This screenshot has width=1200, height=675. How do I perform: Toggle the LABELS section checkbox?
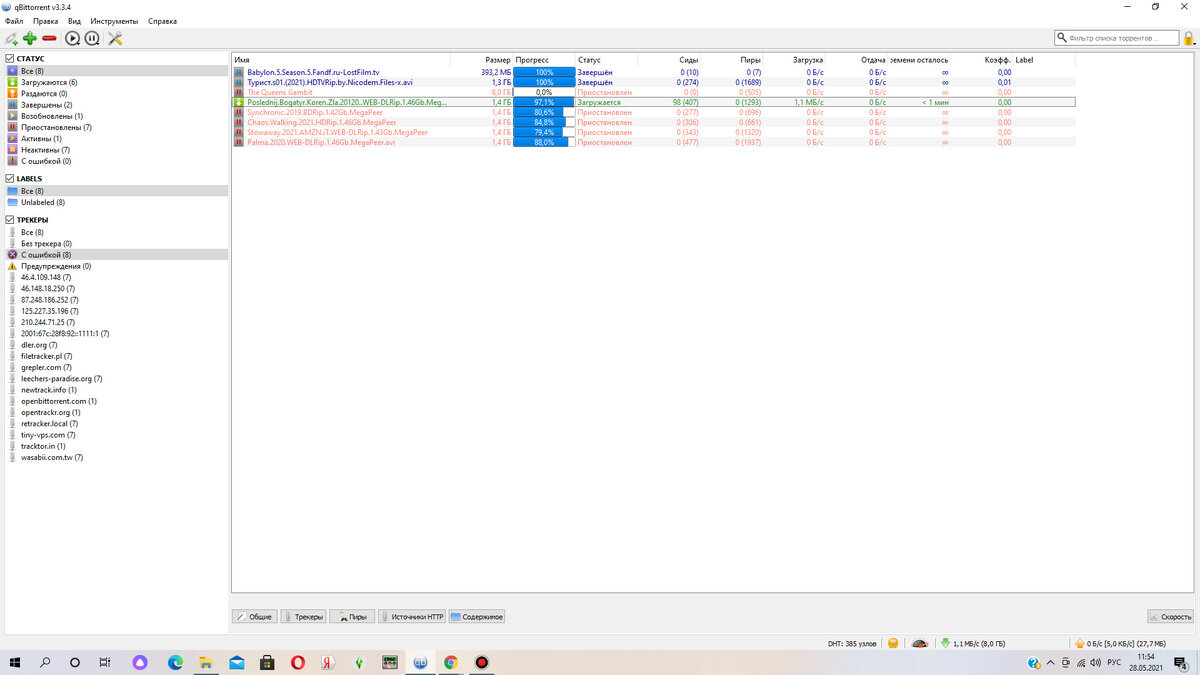(10, 179)
